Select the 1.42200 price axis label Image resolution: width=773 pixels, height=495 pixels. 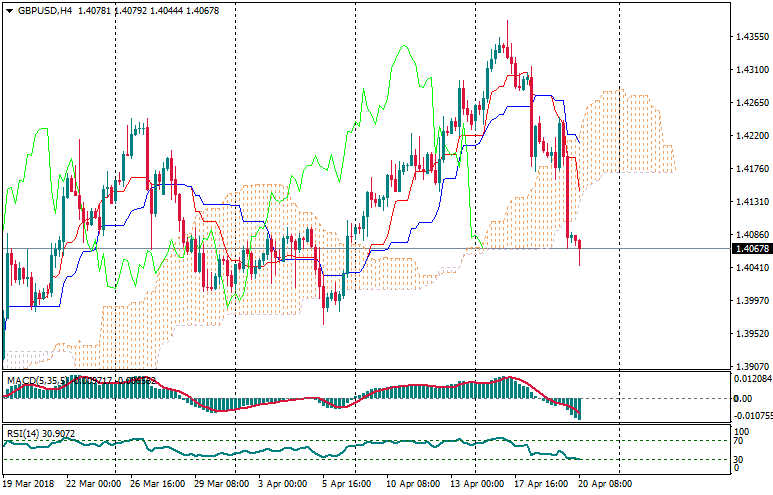[751, 136]
